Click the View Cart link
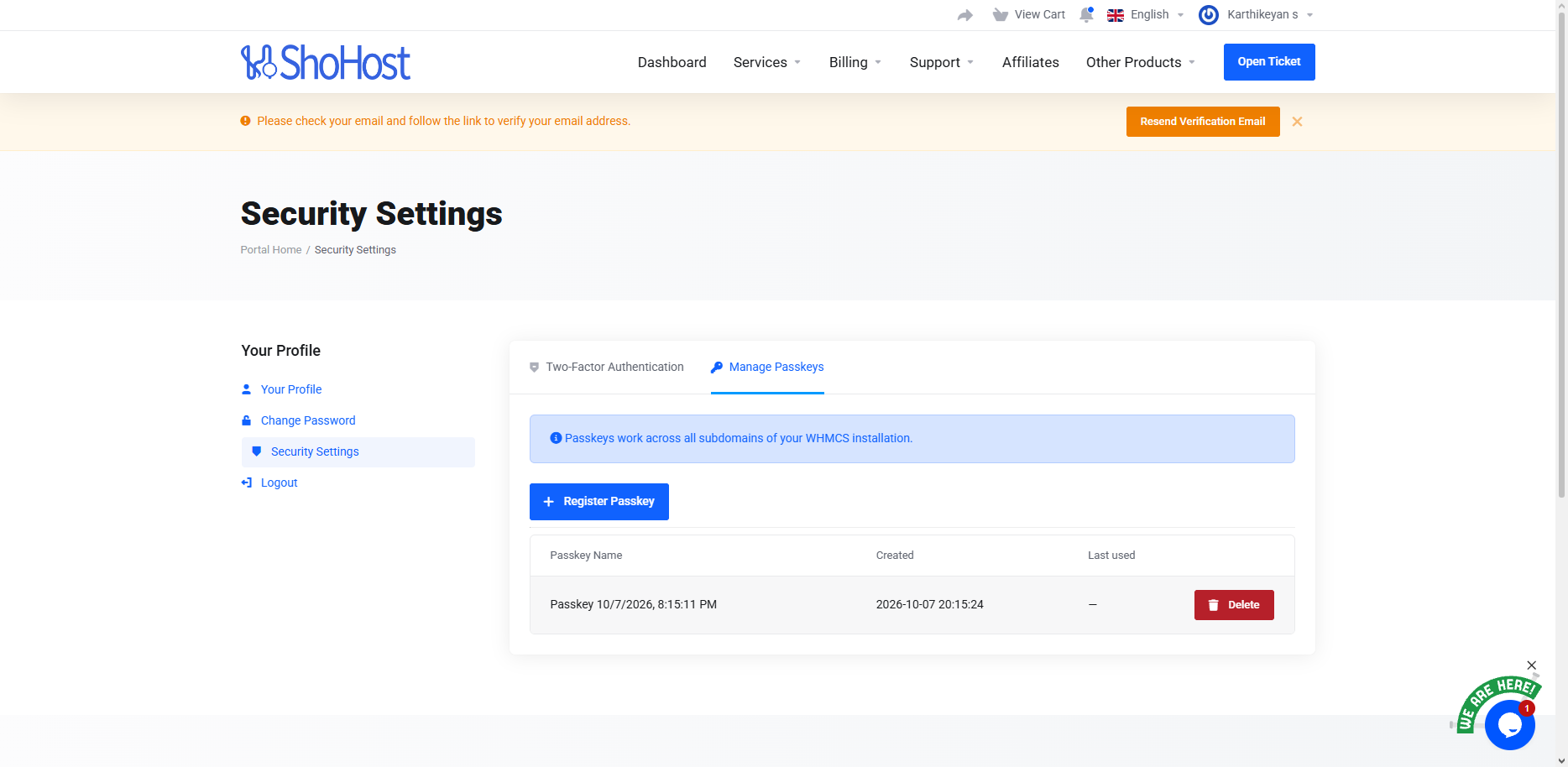1568x767 pixels. (x=1039, y=15)
